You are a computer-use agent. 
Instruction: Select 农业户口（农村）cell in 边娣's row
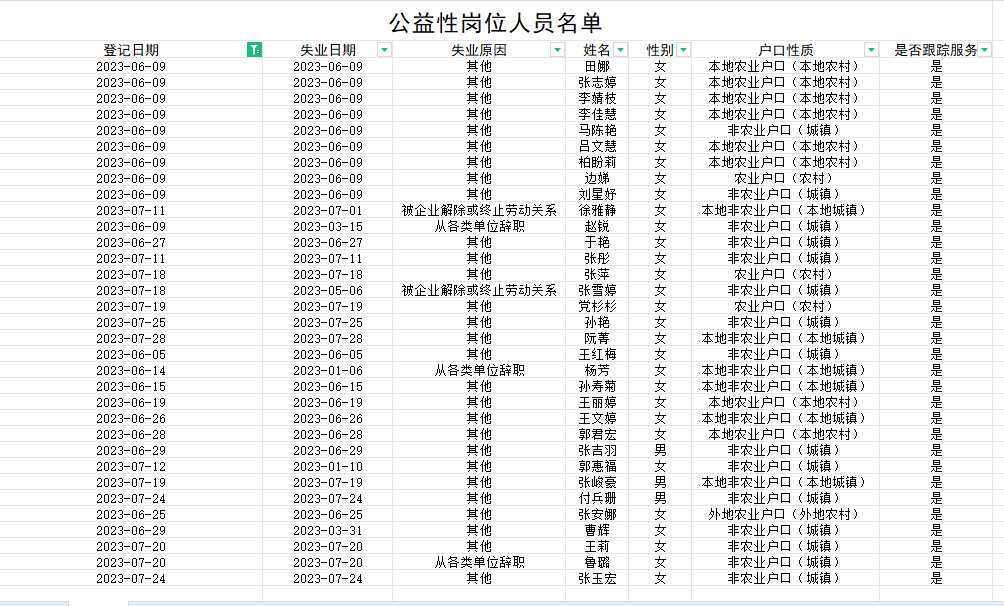[x=783, y=179]
